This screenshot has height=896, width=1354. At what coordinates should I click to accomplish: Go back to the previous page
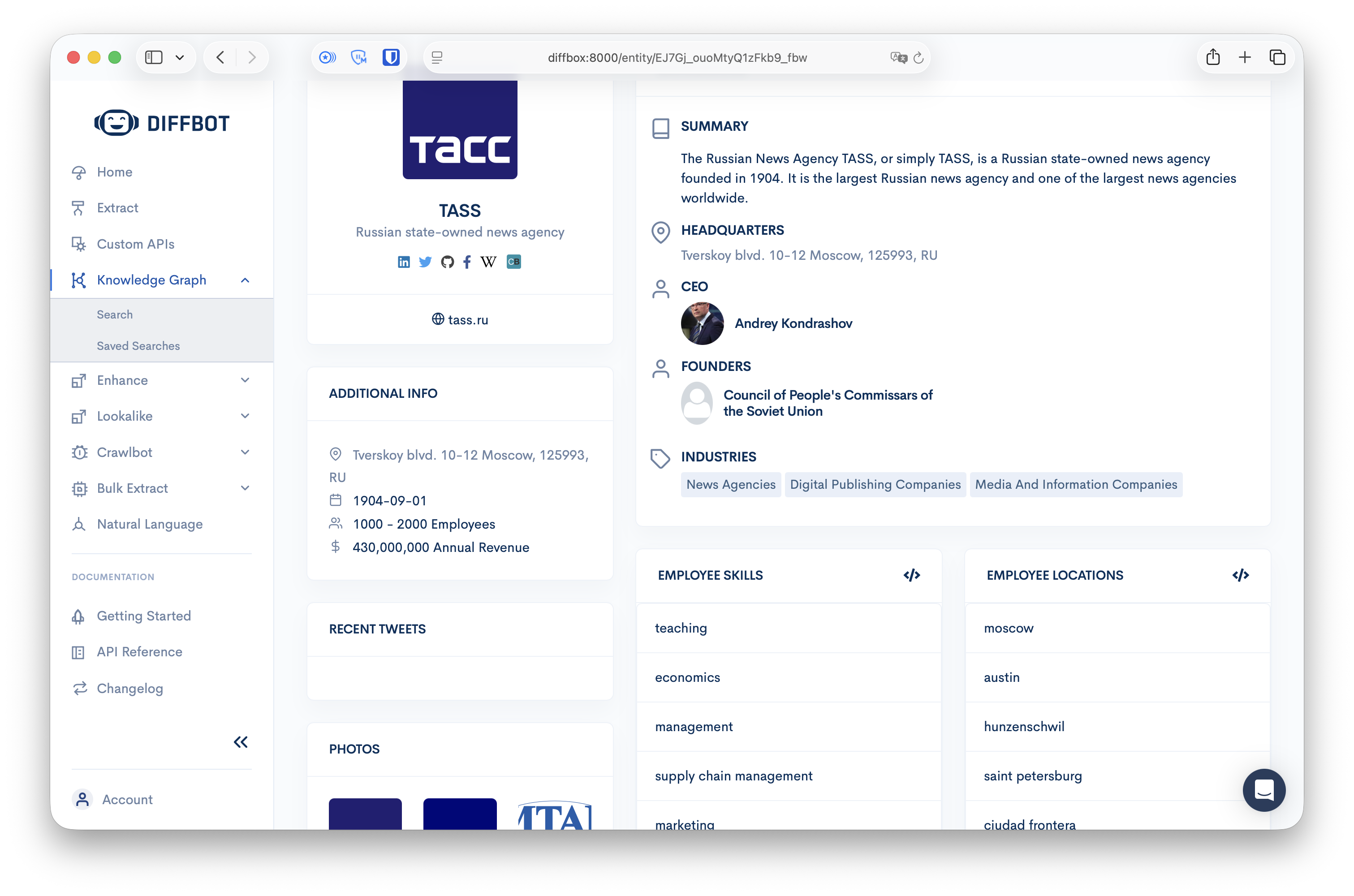coord(220,57)
